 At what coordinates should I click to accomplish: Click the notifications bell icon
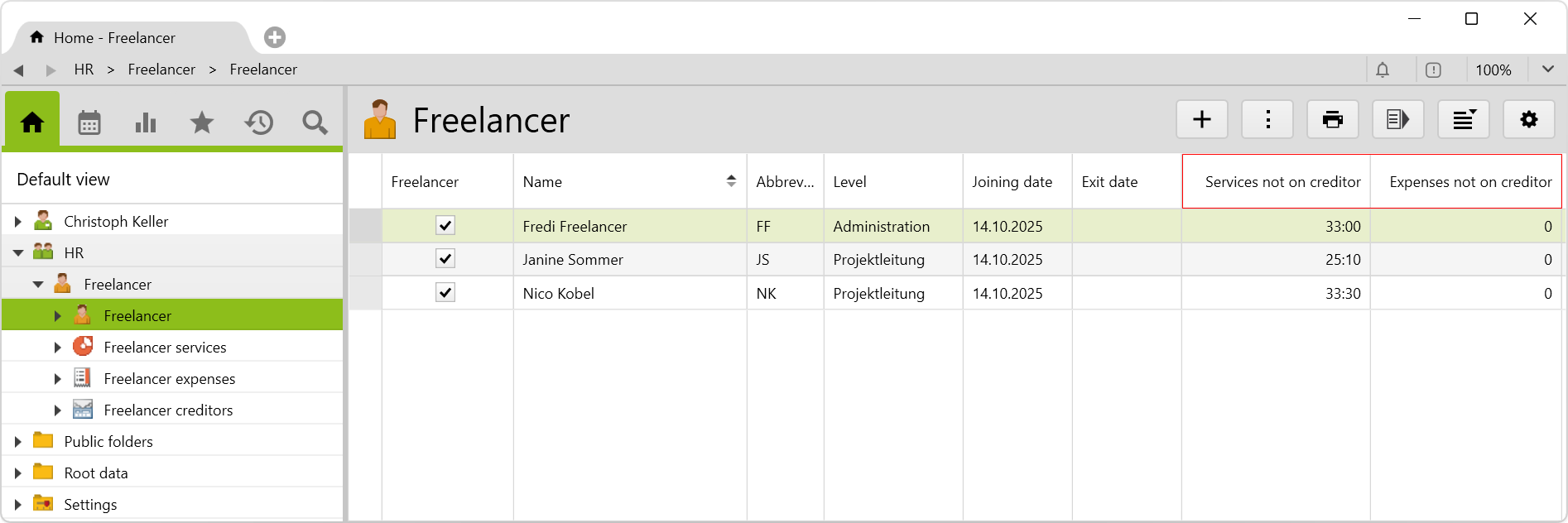[1383, 70]
